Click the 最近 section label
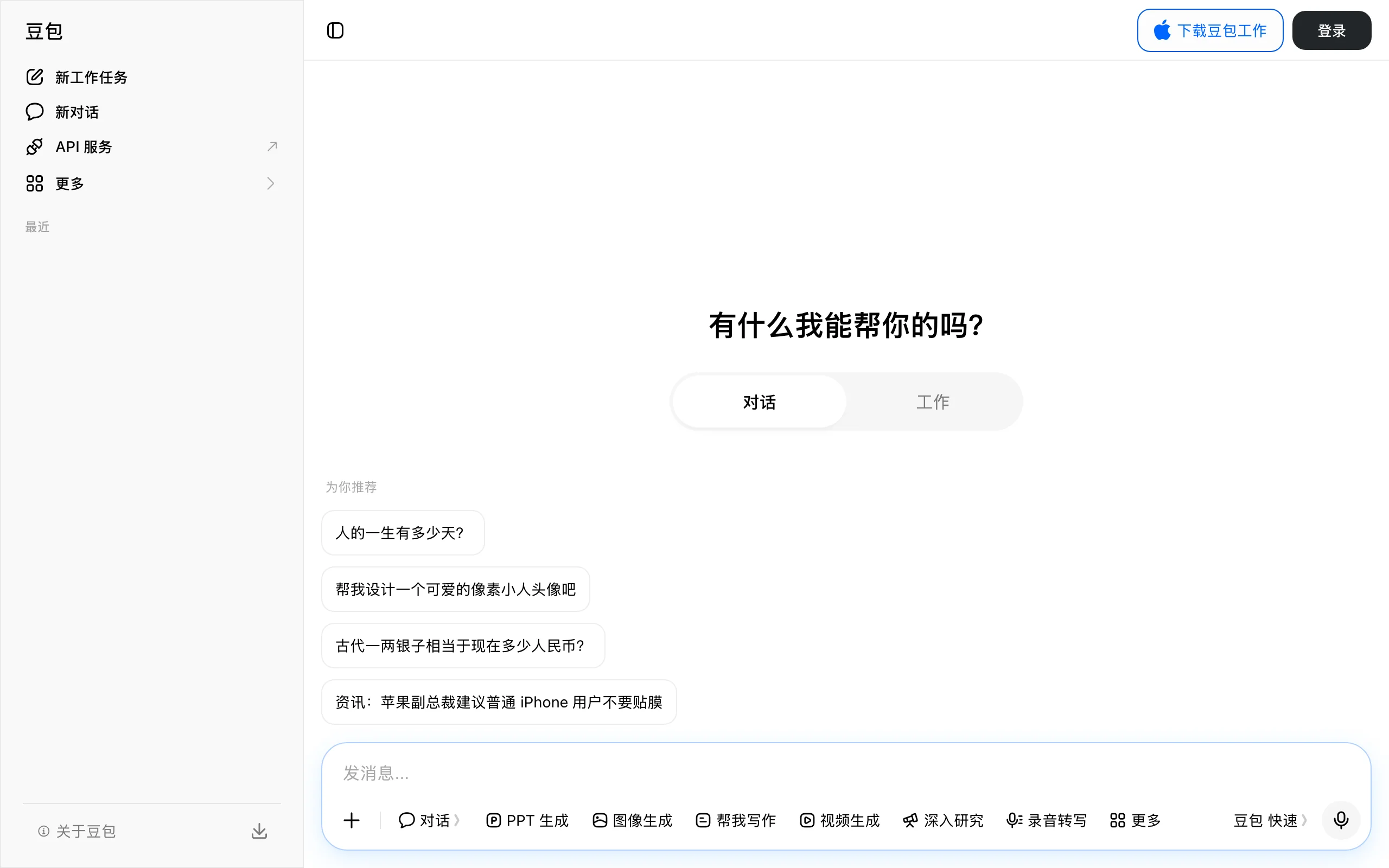The image size is (1389, 868). [x=37, y=227]
